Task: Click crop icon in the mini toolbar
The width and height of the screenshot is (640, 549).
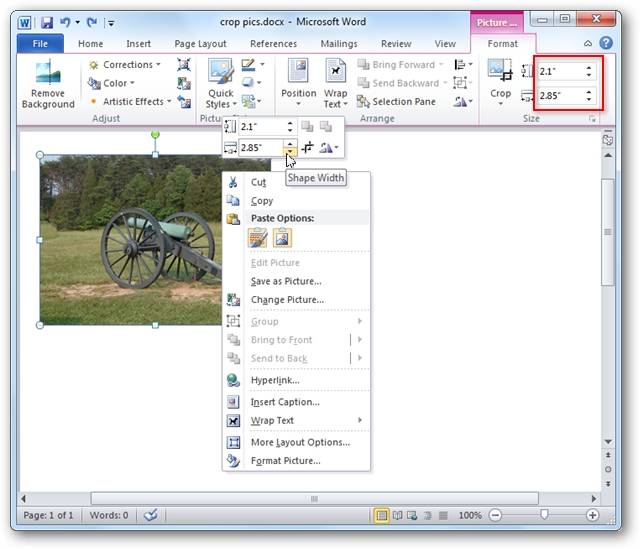Action: 307,147
